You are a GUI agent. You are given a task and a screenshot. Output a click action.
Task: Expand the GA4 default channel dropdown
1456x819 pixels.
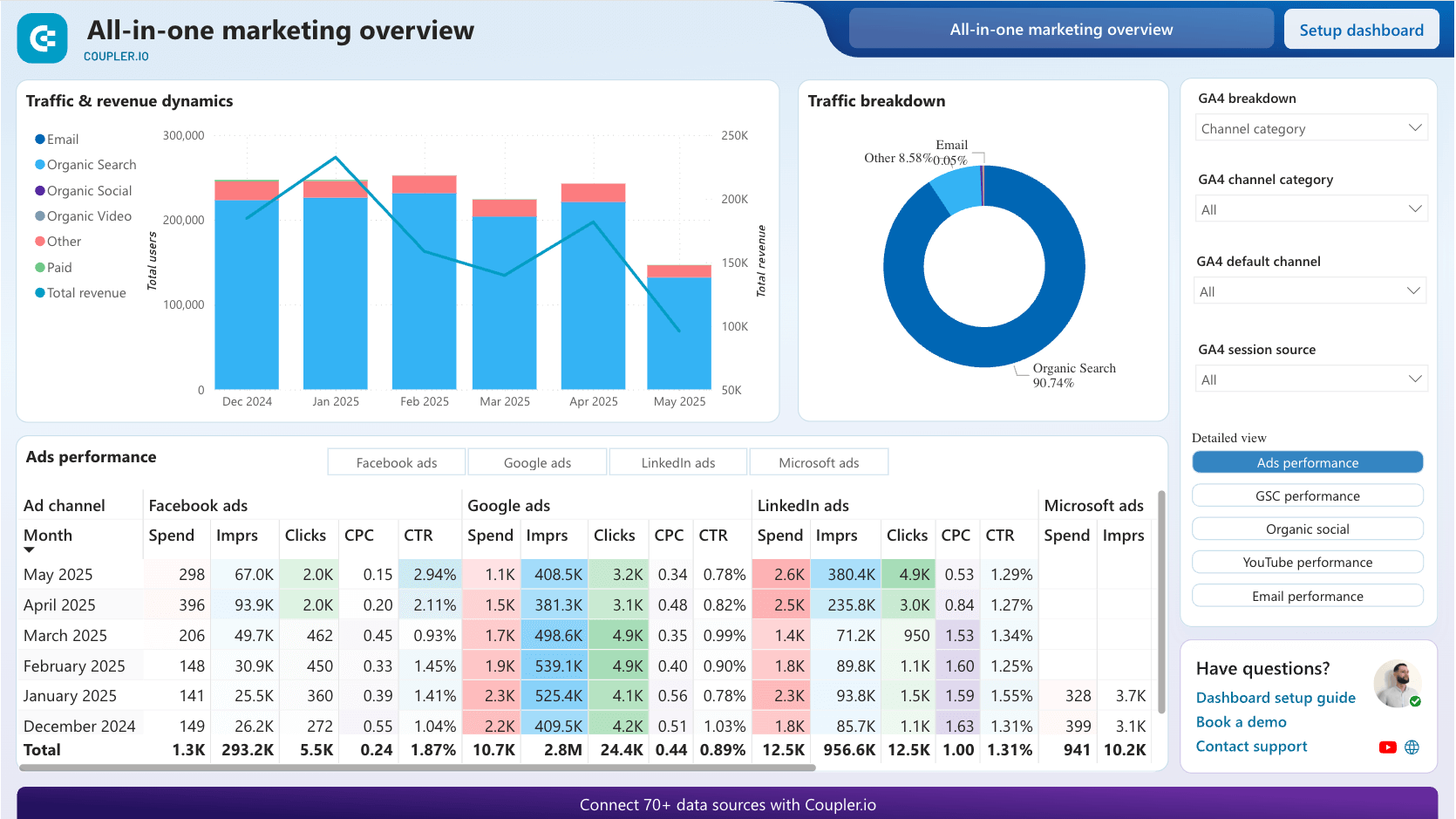pos(1310,290)
